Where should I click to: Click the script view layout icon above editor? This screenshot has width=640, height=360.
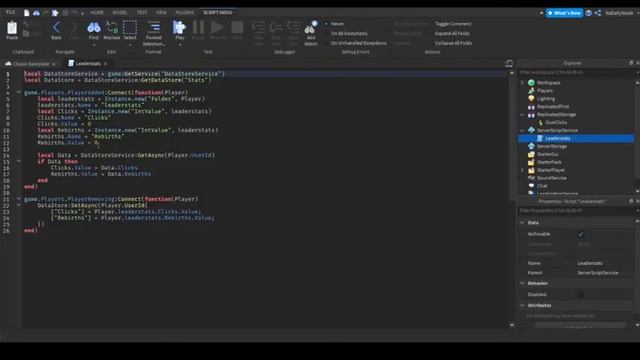pyautogui.click(x=509, y=63)
